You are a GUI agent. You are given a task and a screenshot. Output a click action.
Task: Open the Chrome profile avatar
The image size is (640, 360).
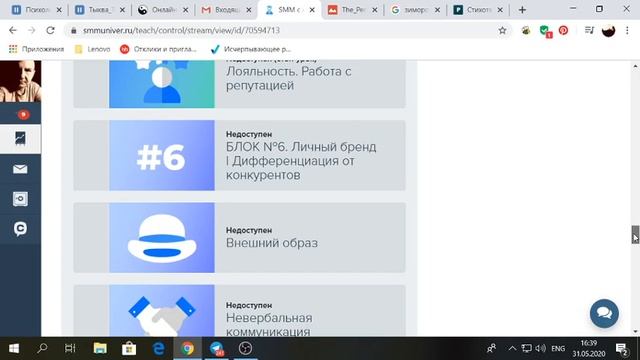point(608,31)
